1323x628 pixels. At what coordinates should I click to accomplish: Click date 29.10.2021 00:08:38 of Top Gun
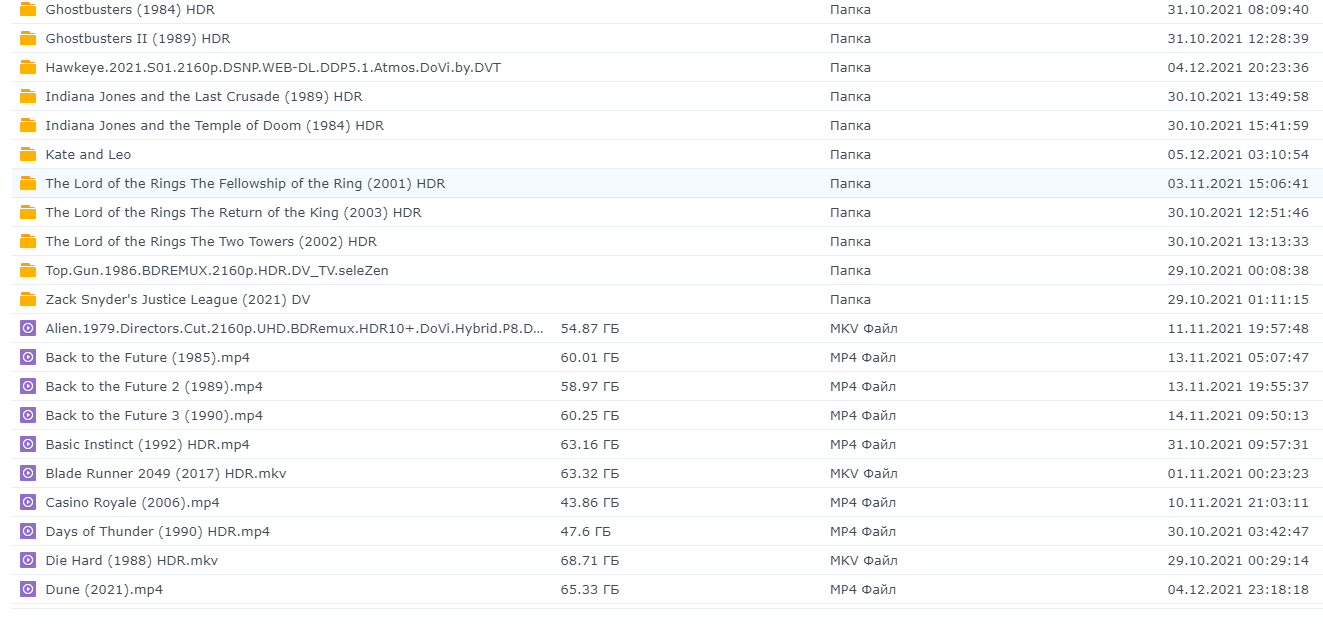(1238, 271)
